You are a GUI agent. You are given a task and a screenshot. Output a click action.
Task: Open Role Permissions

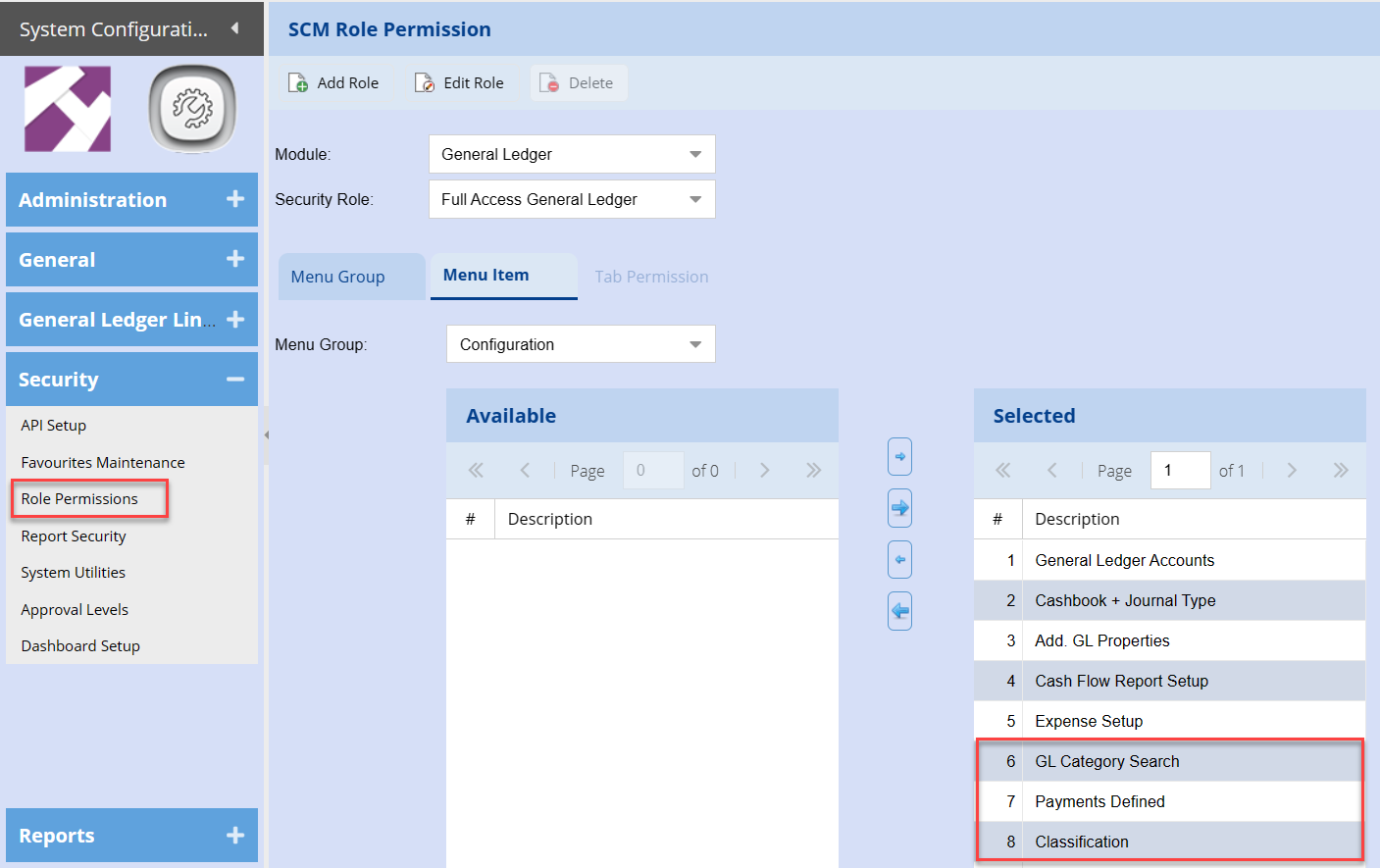pos(79,499)
